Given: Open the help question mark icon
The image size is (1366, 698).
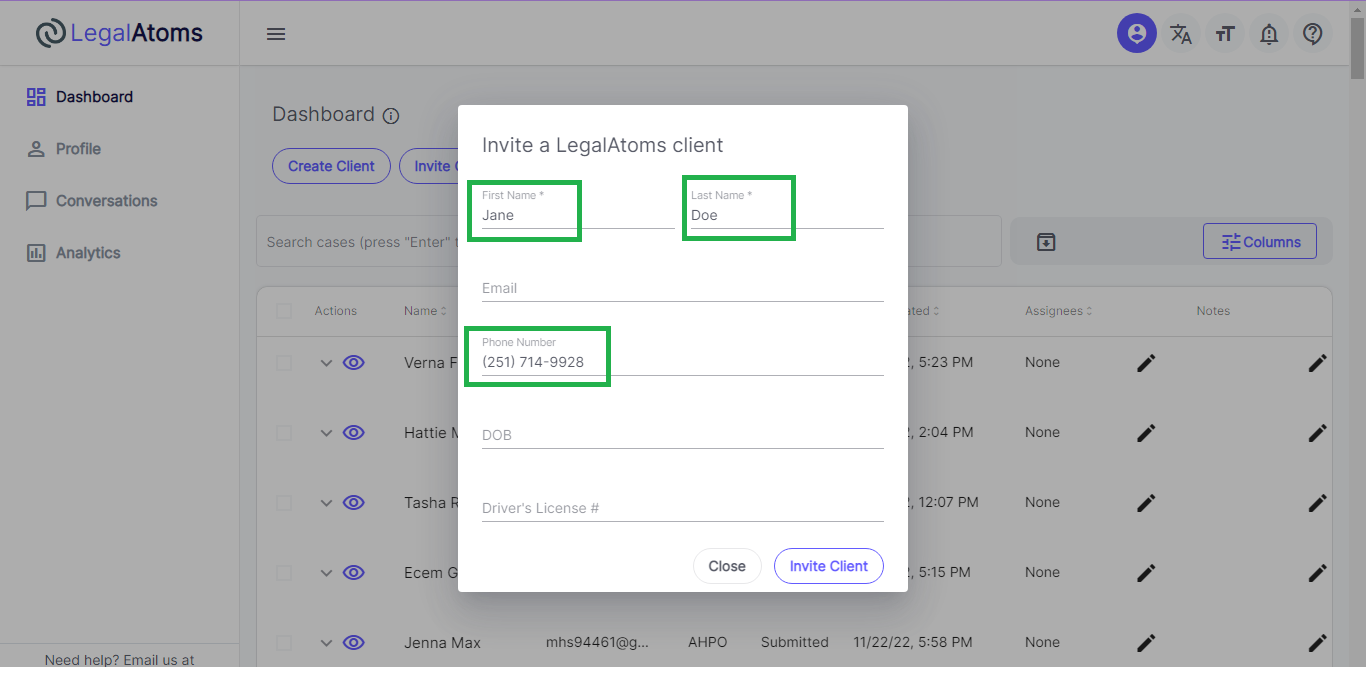Looking at the screenshot, I should pyautogui.click(x=1313, y=34).
